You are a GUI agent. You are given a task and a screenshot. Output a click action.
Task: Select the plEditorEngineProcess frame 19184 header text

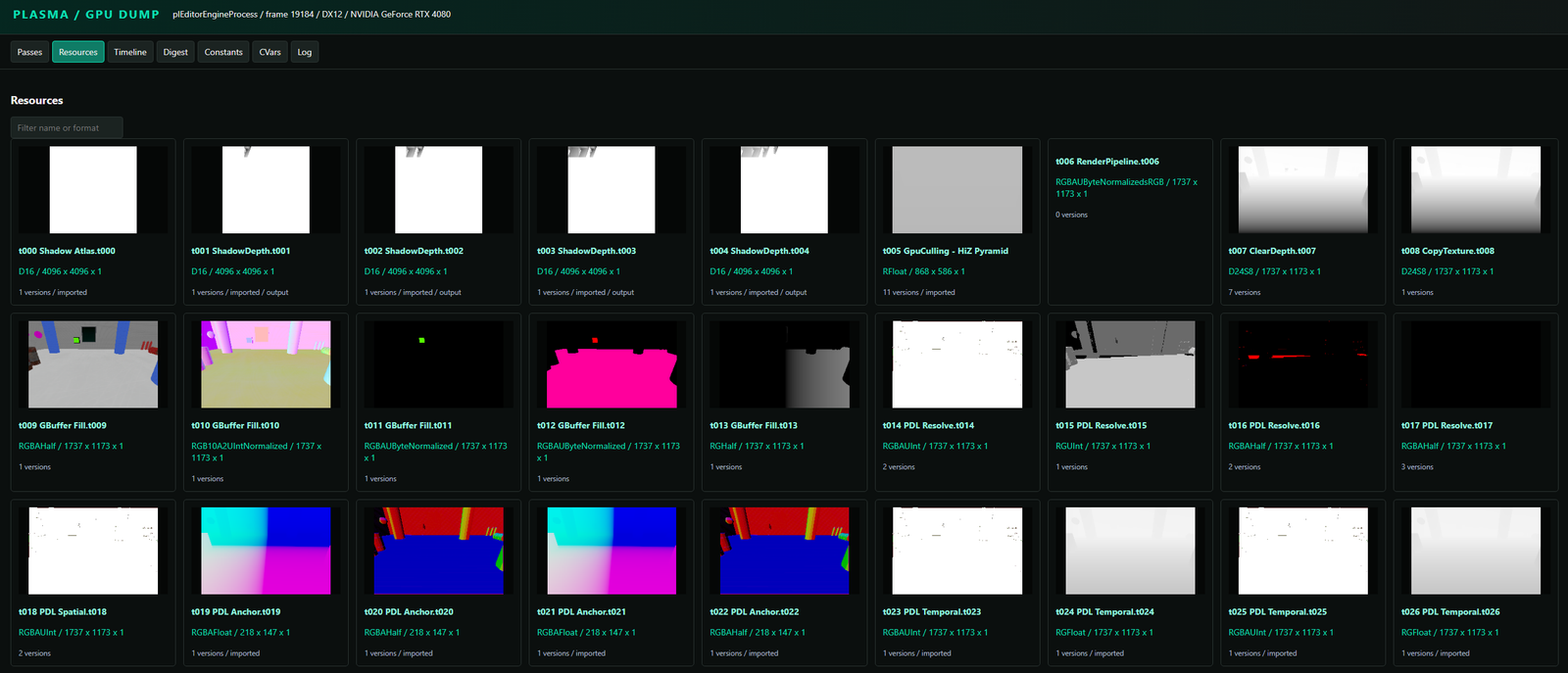(312, 15)
